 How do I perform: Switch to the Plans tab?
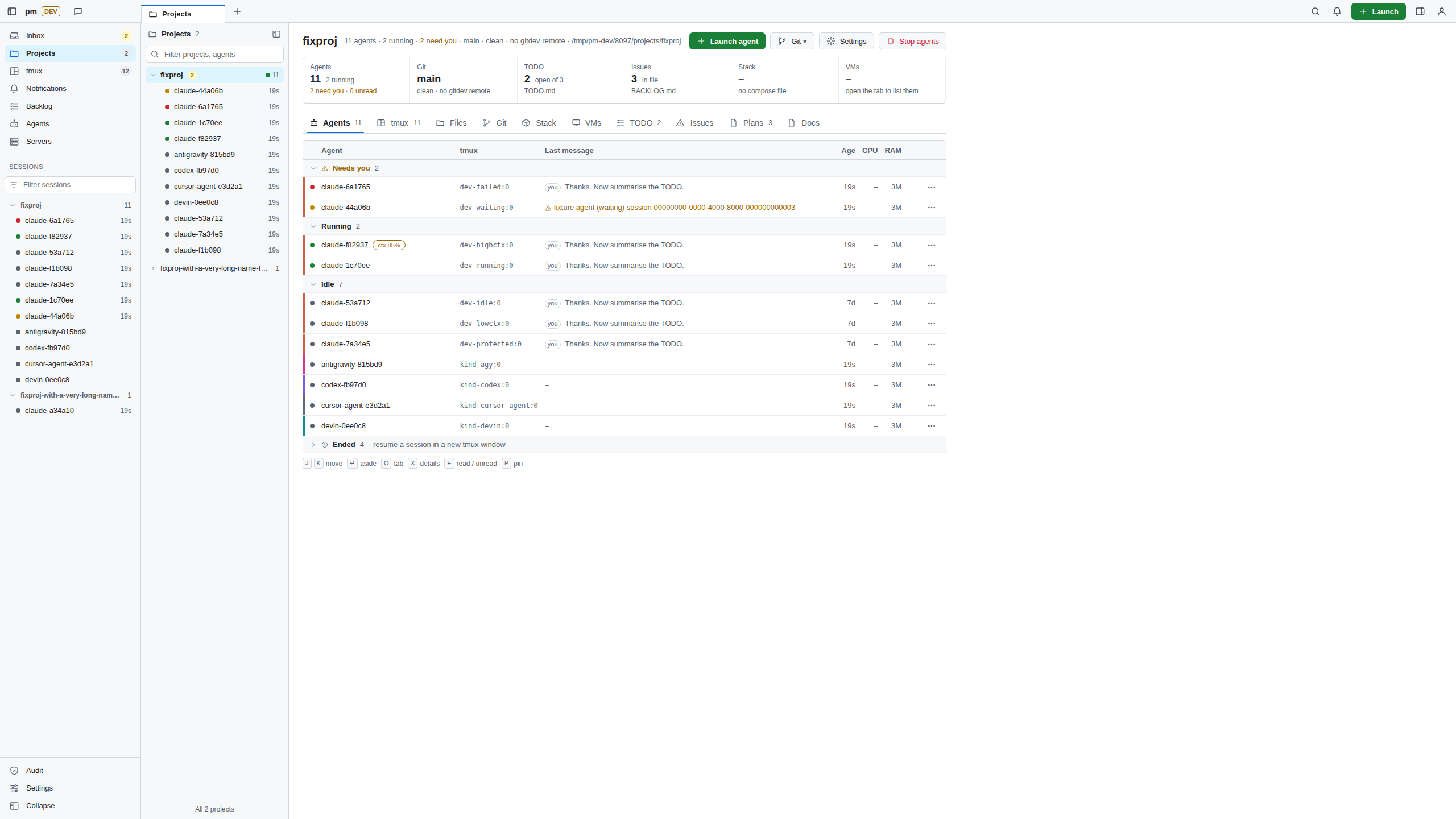point(751,123)
